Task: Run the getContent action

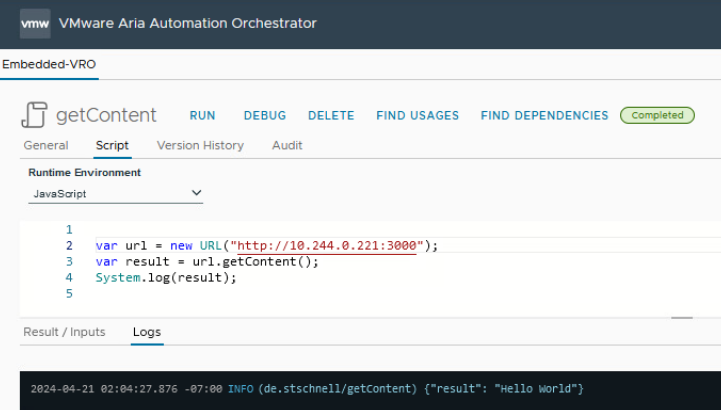Action: pyautogui.click(x=202, y=115)
